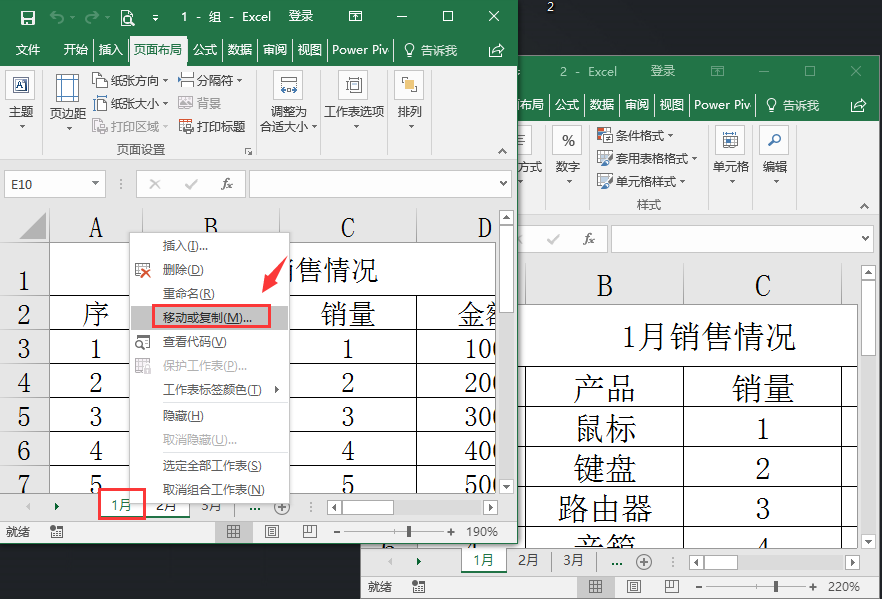Click vertical scrollbar down arrow in window 1
The height and width of the screenshot is (599, 882).
pyautogui.click(x=506, y=487)
